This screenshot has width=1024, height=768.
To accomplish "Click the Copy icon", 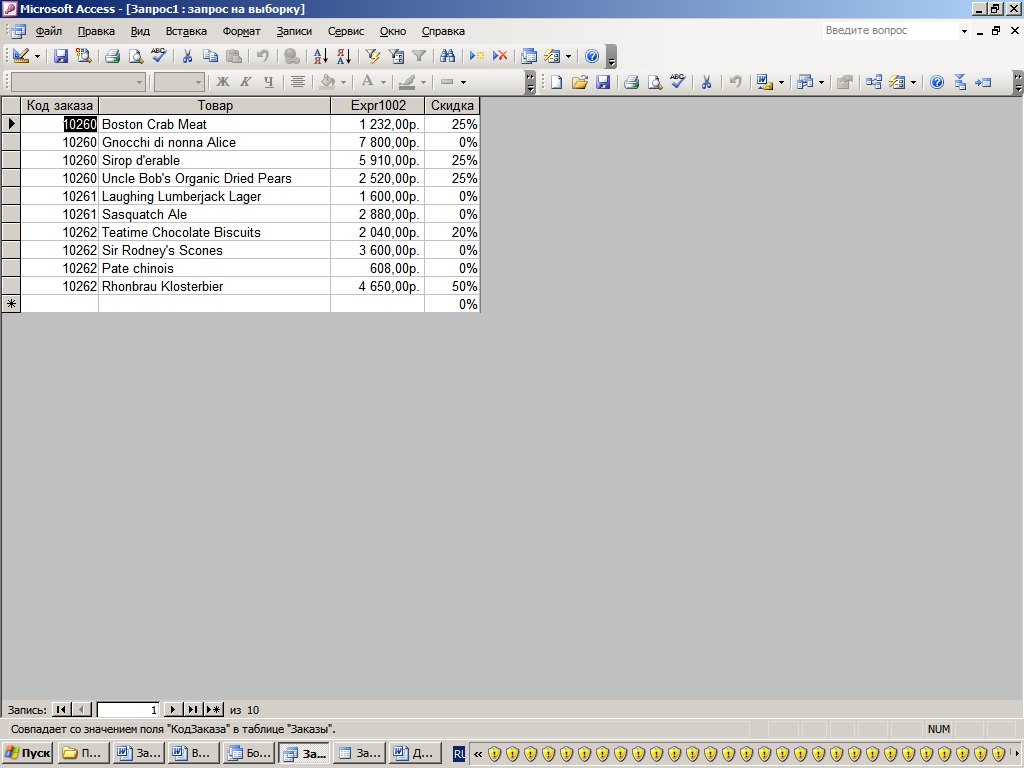I will 210,56.
